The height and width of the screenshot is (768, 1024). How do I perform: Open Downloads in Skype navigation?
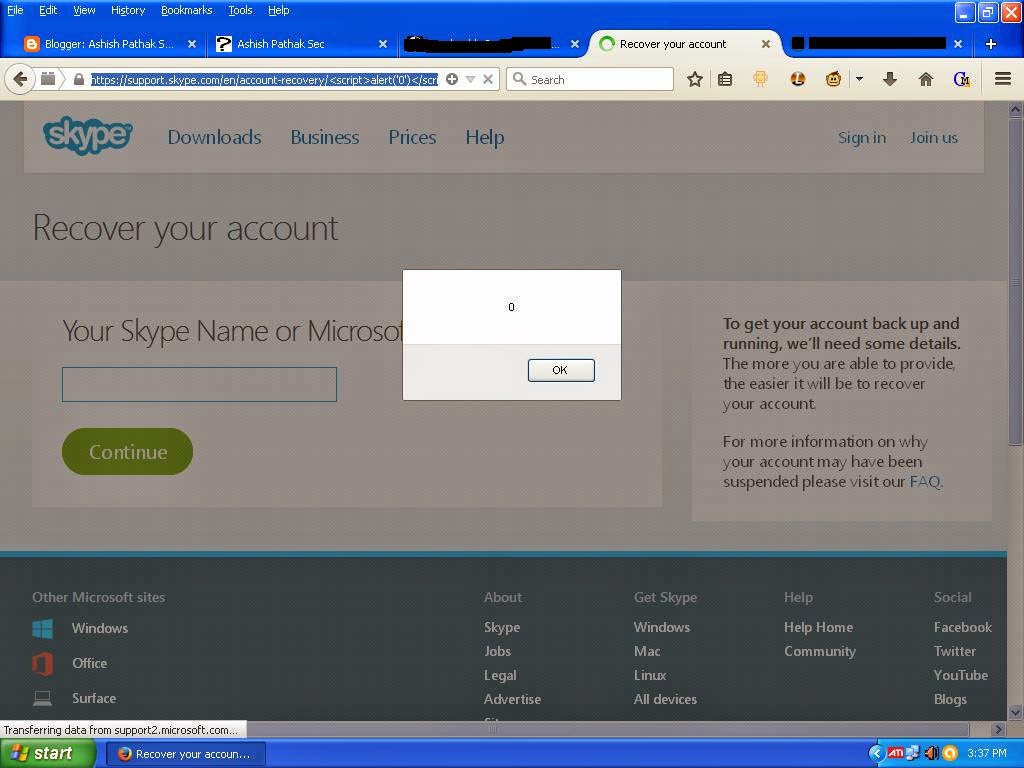[214, 137]
